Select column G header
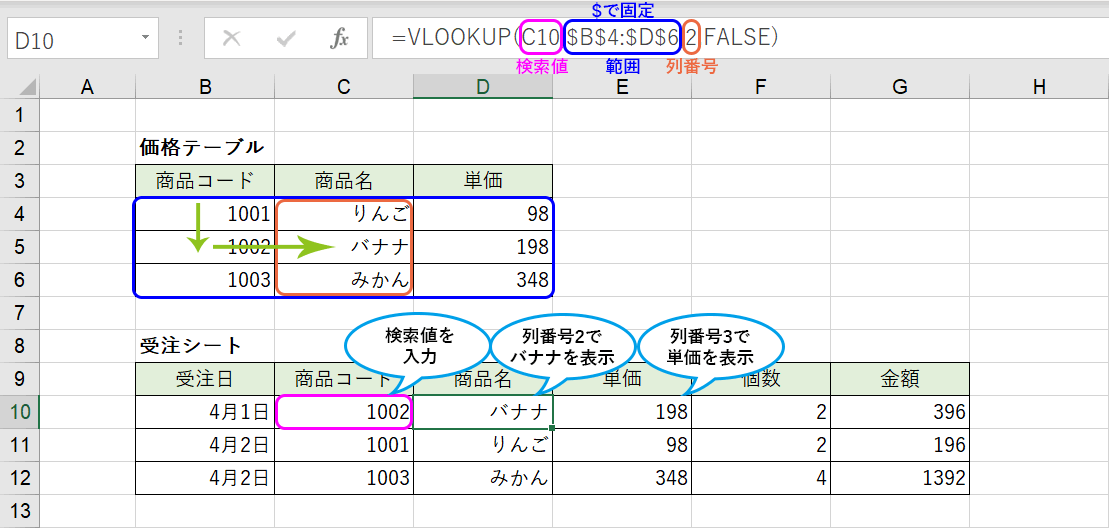The image size is (1109, 528). (x=900, y=86)
